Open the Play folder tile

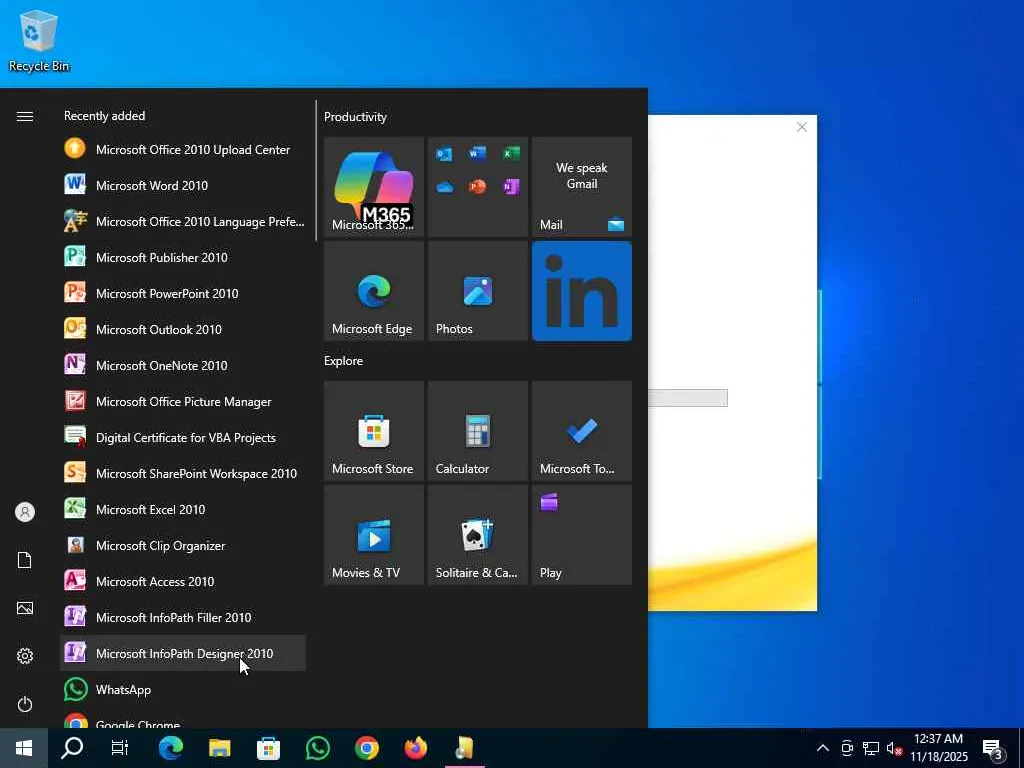point(582,535)
